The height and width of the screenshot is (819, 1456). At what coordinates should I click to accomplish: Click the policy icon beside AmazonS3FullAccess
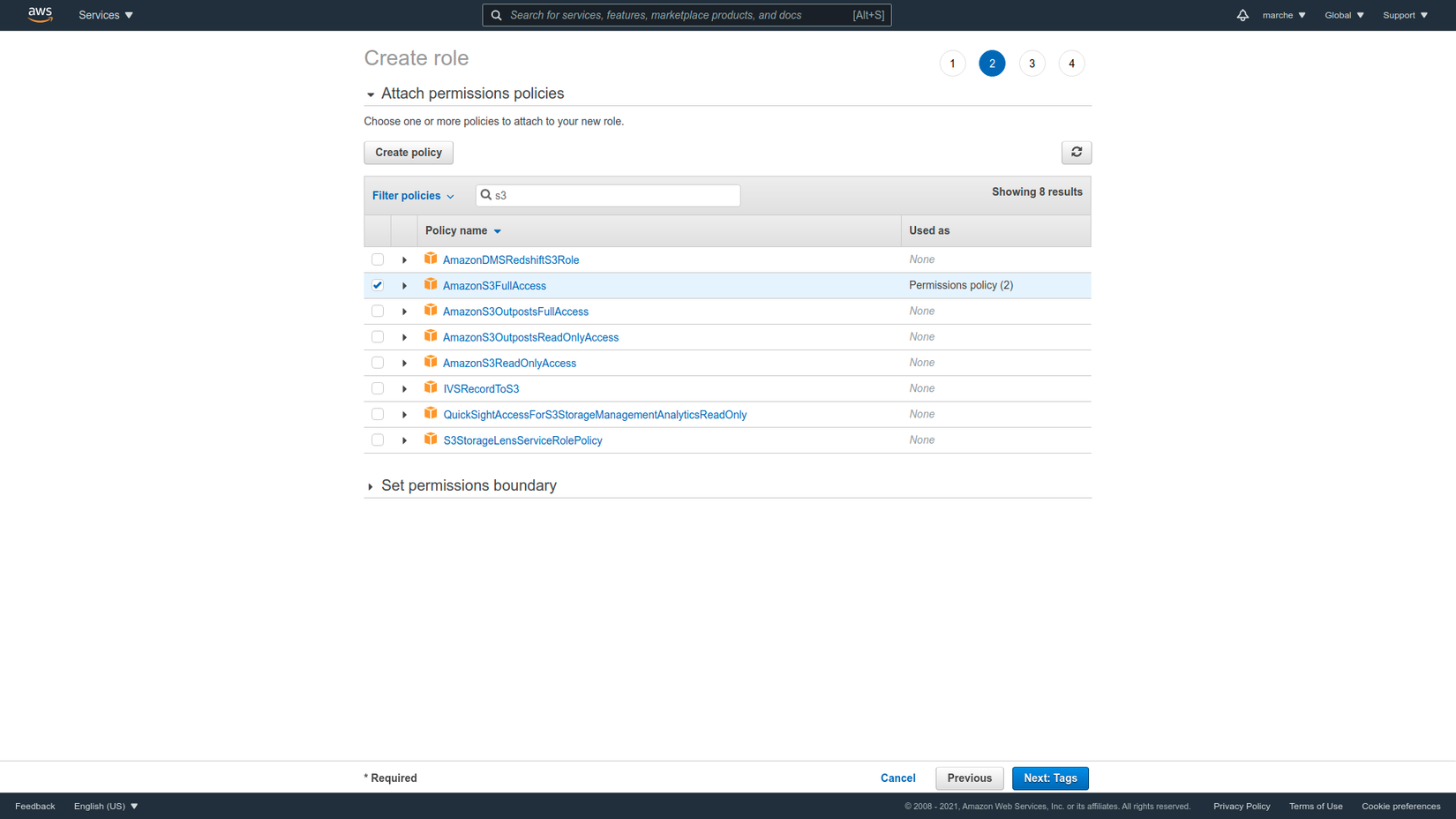431,284
